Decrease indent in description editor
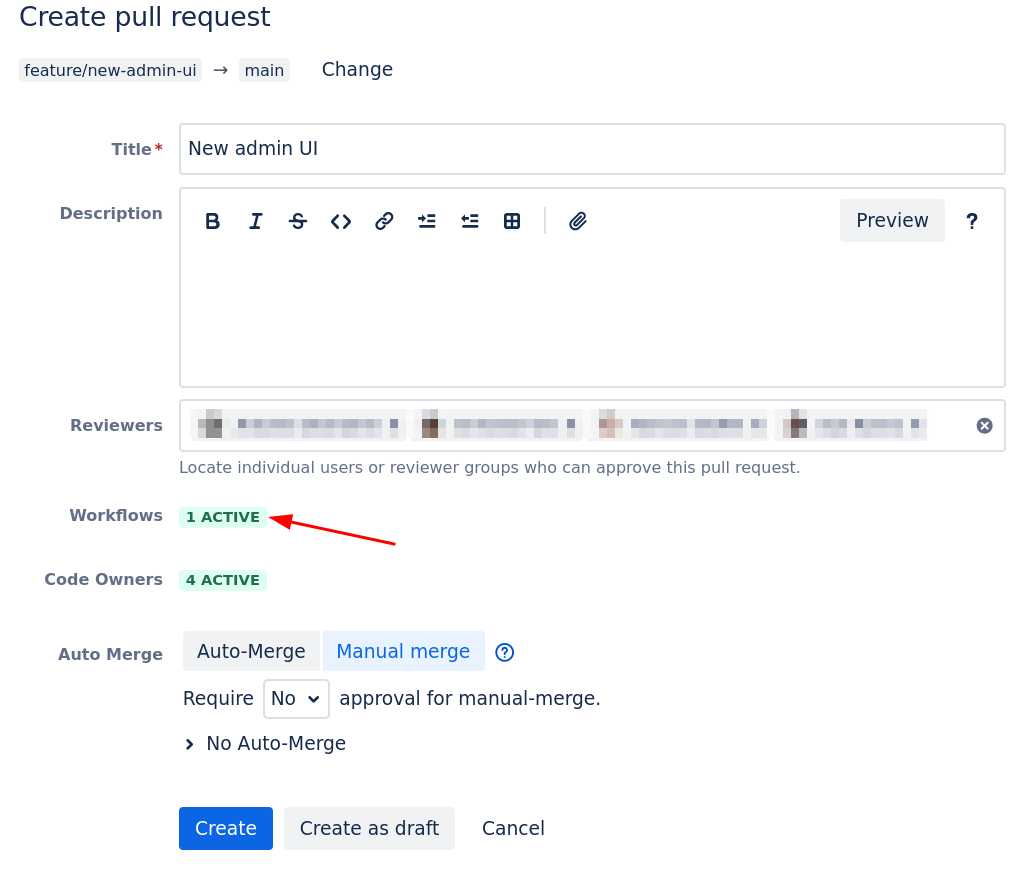Screen dimensions: 1034x874 click(470, 221)
